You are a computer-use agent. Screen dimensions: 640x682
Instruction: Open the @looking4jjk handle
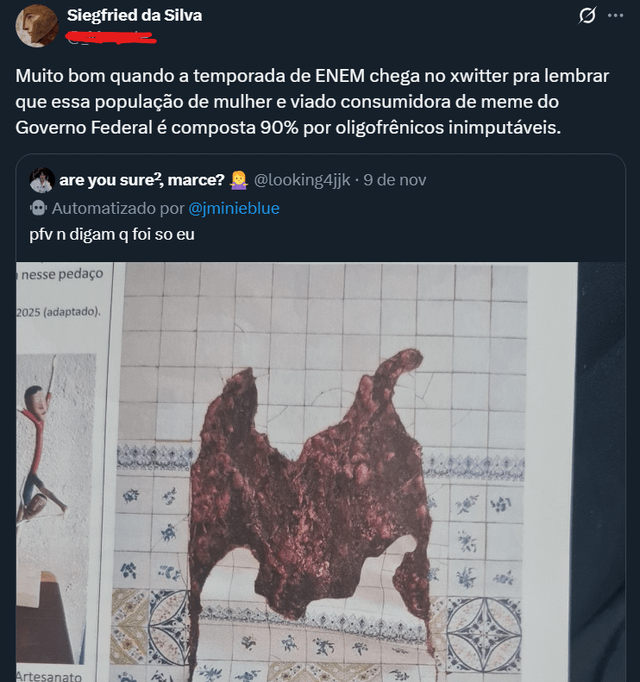(x=302, y=180)
